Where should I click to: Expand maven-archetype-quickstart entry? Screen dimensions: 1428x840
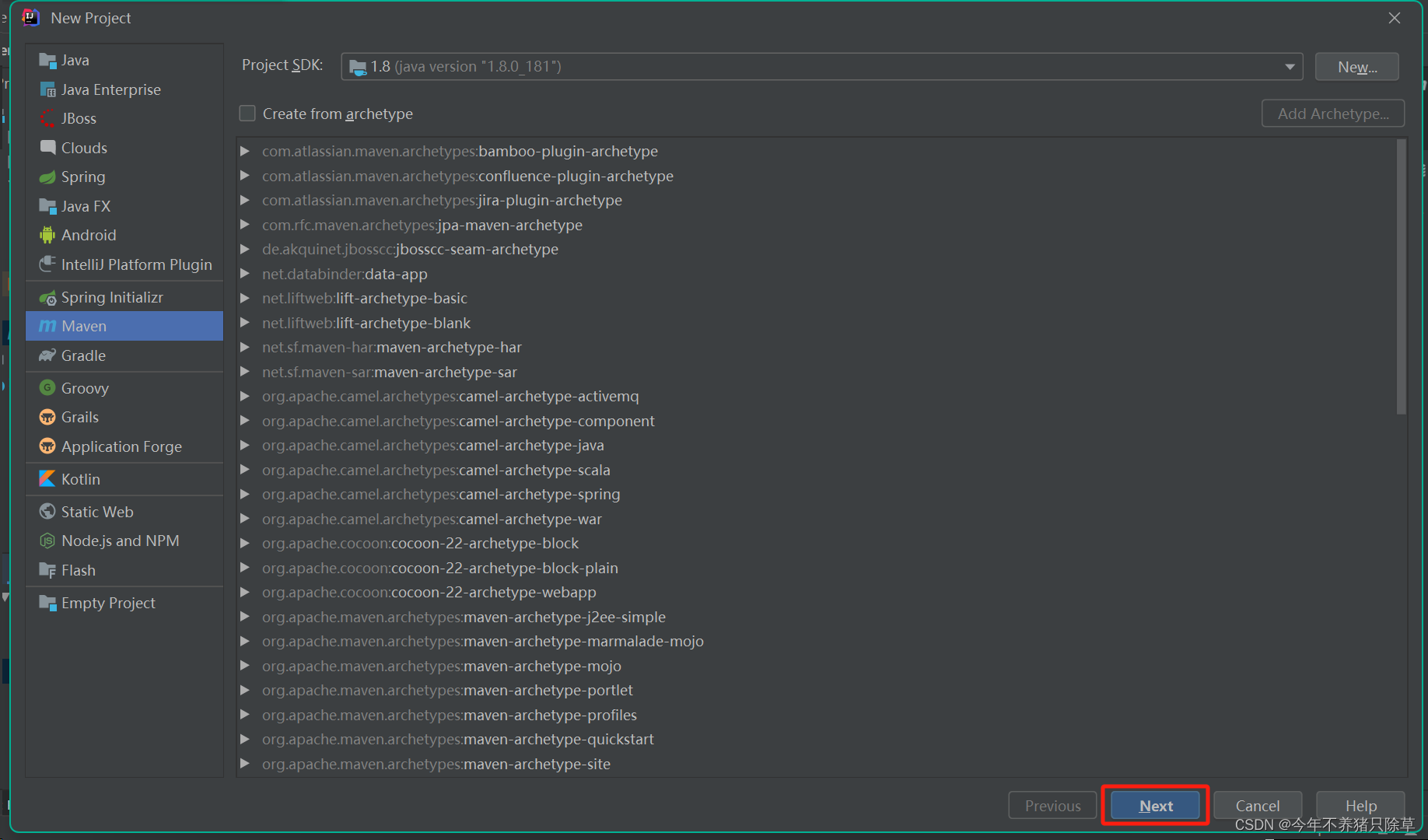245,739
